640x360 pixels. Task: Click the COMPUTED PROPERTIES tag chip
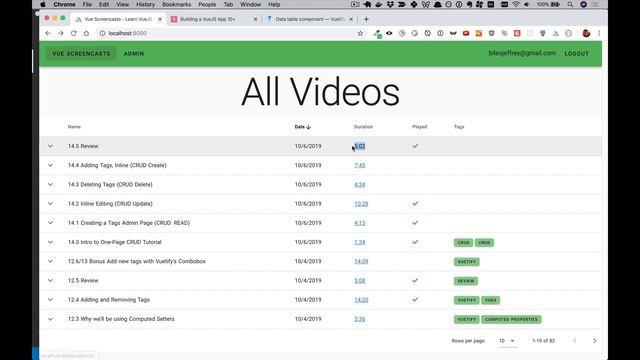(x=511, y=319)
